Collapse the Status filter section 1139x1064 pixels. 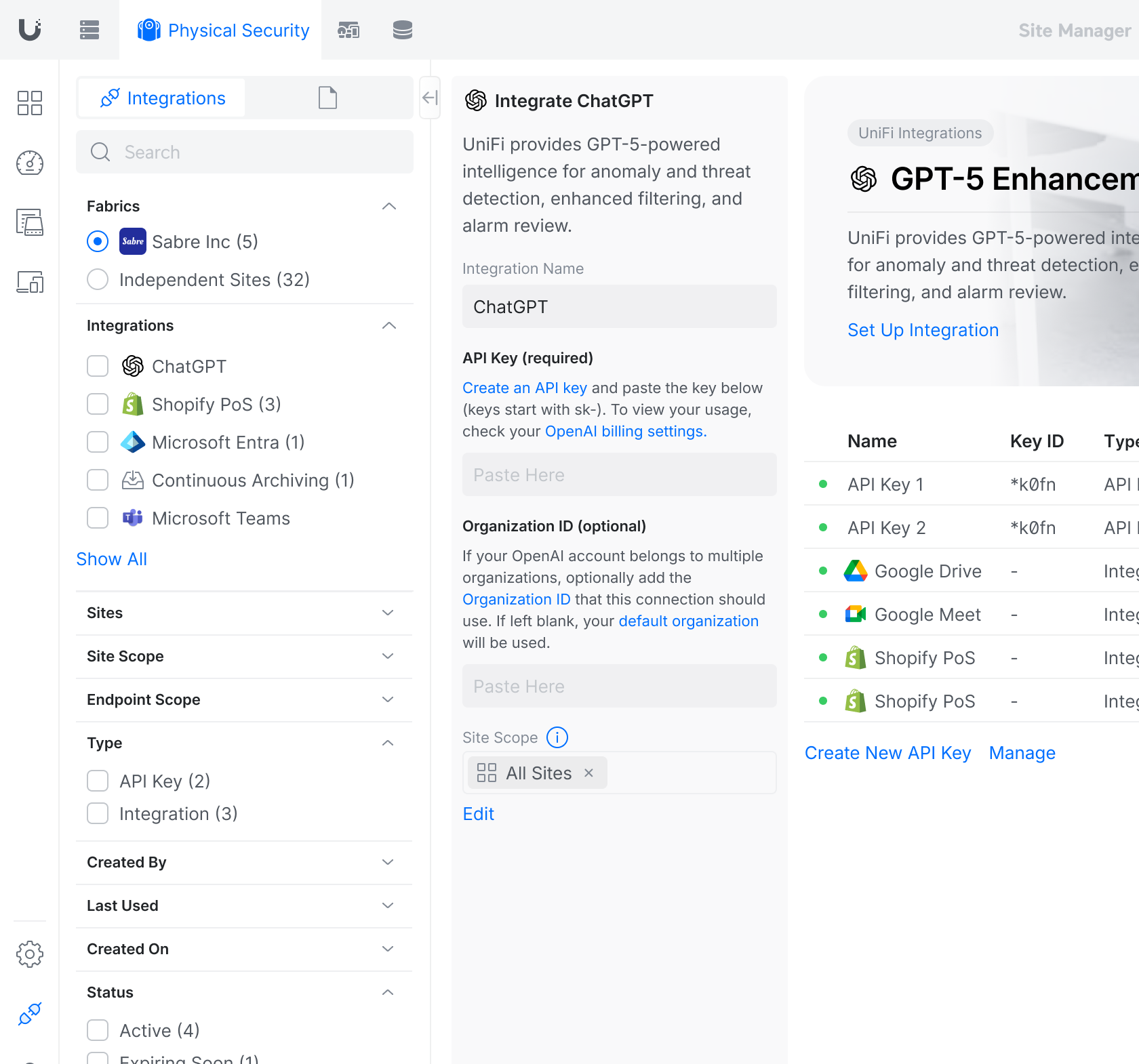(x=388, y=992)
